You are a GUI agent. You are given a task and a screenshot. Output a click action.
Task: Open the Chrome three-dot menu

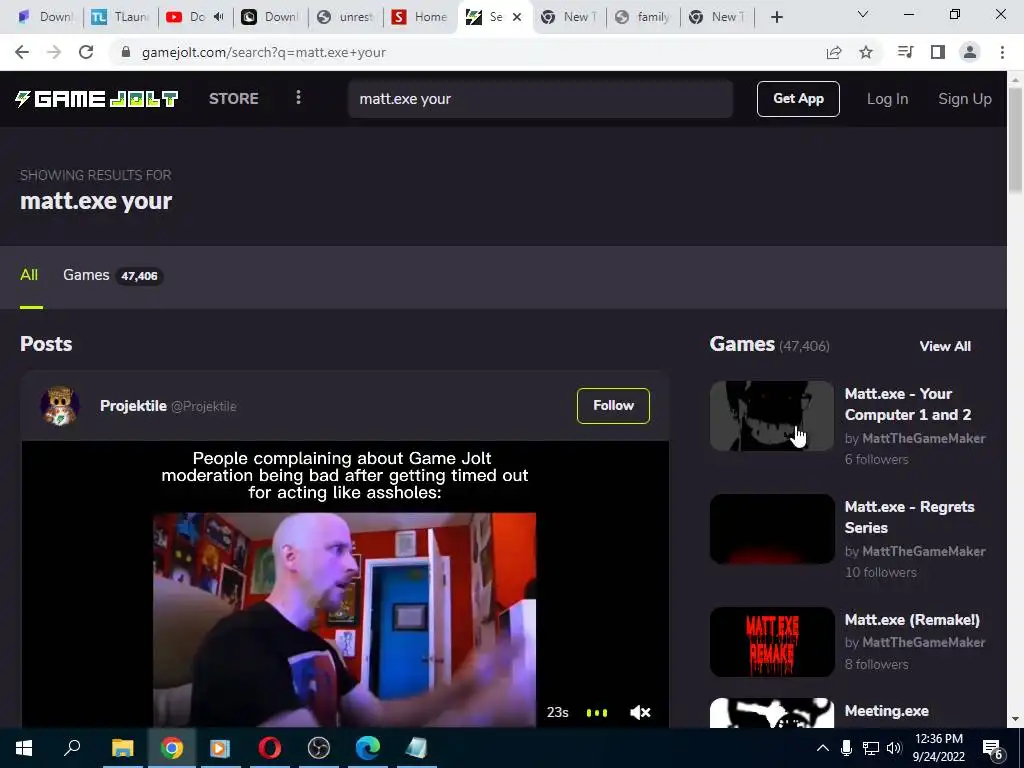point(1002,52)
